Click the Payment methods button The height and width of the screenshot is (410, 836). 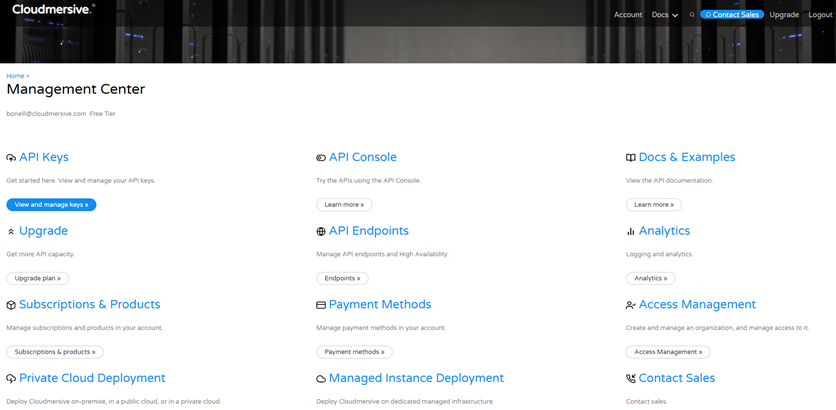pyautogui.click(x=354, y=352)
